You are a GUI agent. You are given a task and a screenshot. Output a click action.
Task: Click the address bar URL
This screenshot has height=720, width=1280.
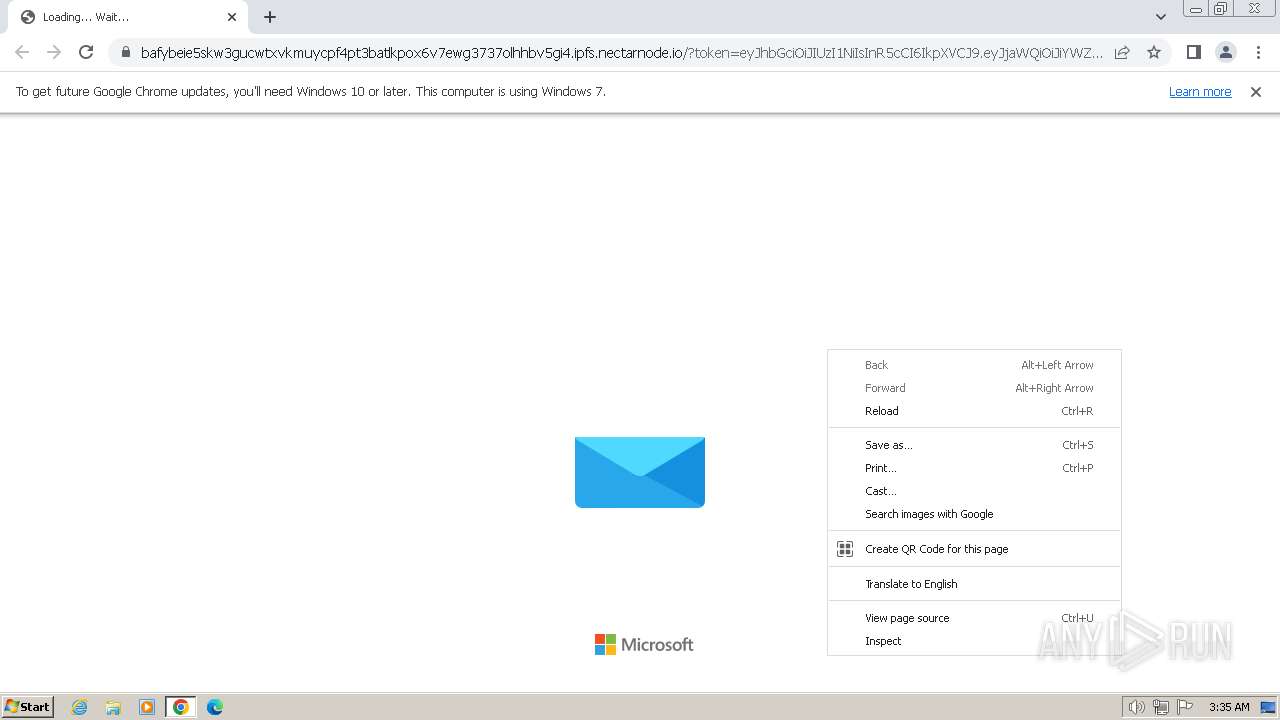click(621, 53)
